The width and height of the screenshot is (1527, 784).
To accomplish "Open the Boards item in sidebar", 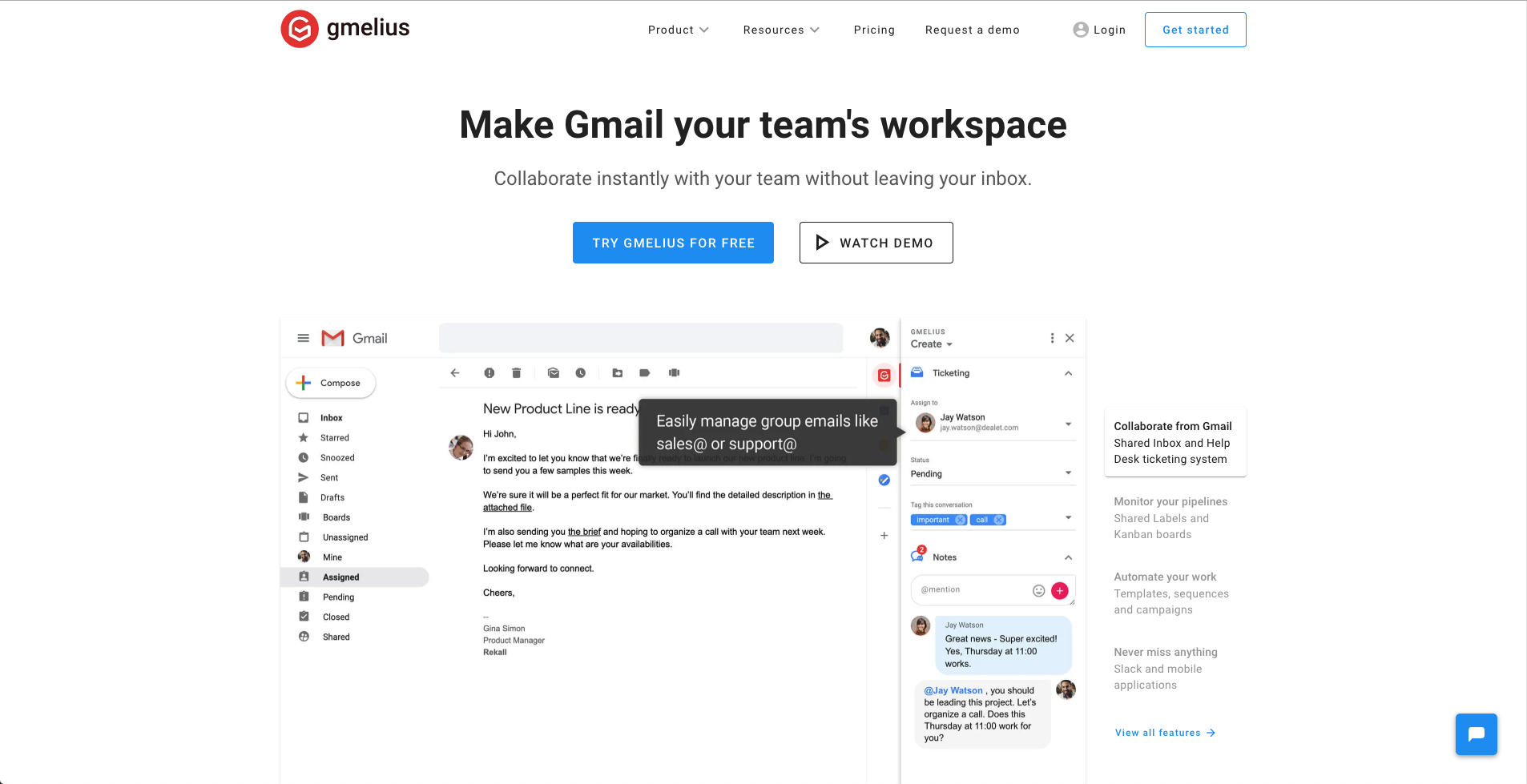I will pyautogui.click(x=336, y=517).
